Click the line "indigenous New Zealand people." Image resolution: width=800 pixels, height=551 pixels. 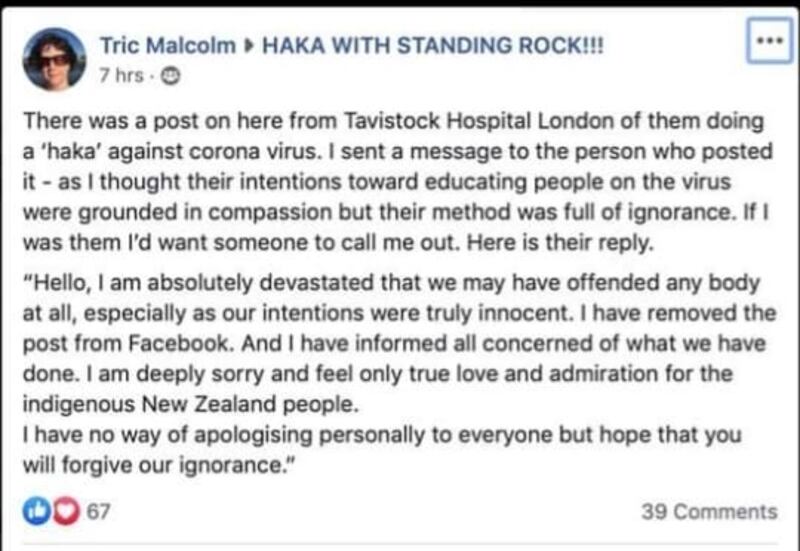(191, 405)
